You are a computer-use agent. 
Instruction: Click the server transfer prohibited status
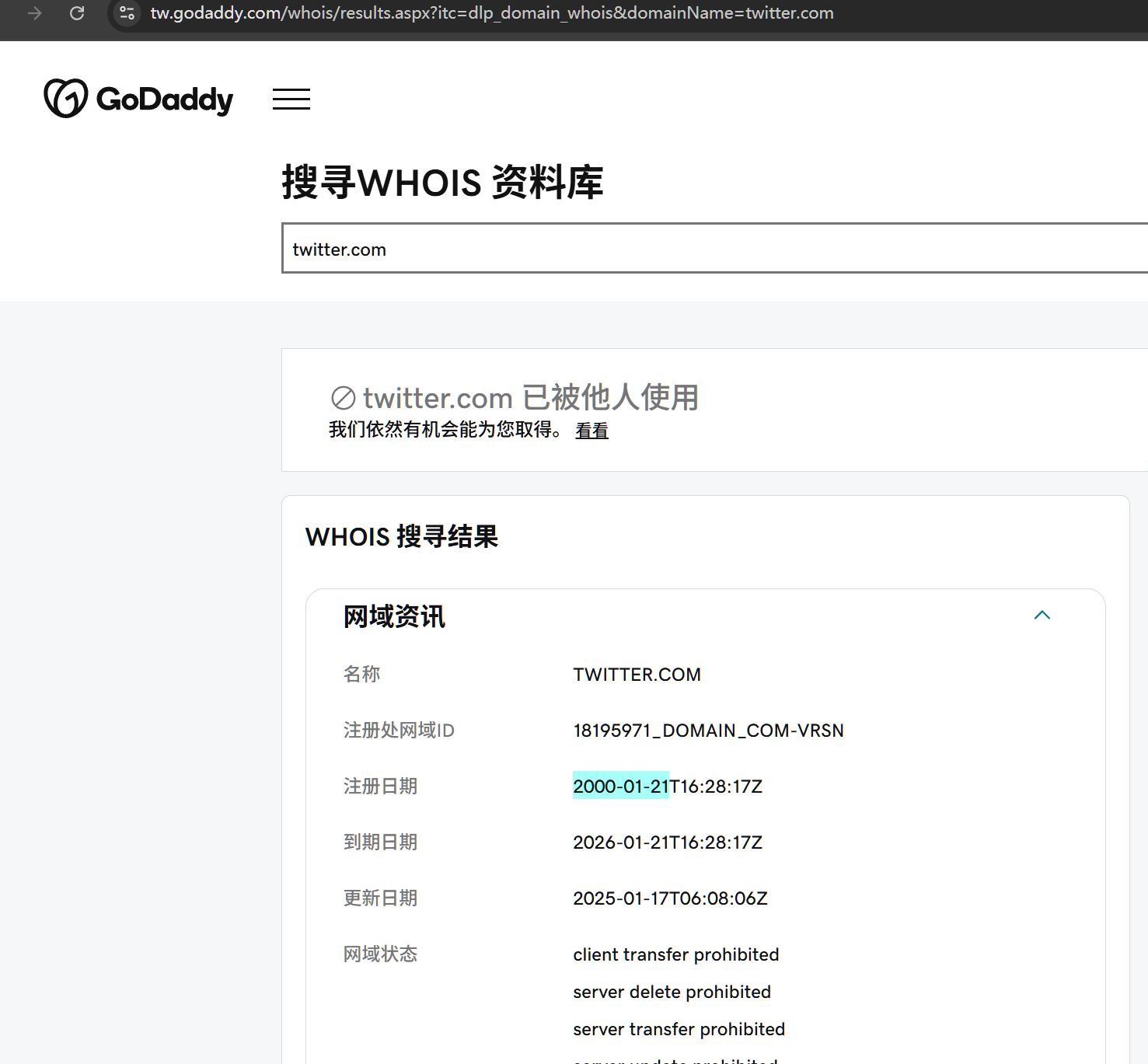679,1029
